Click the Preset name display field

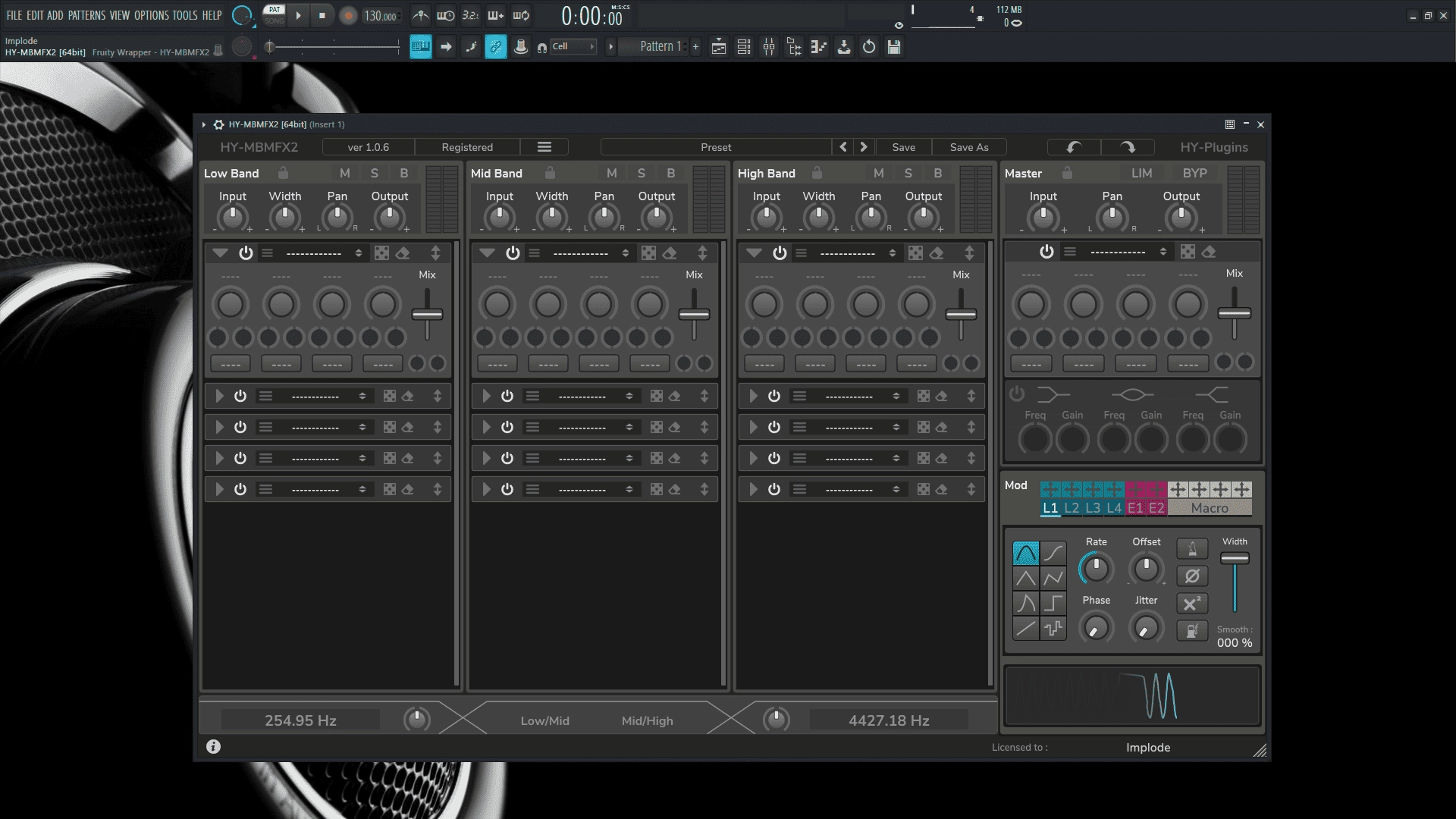(716, 147)
